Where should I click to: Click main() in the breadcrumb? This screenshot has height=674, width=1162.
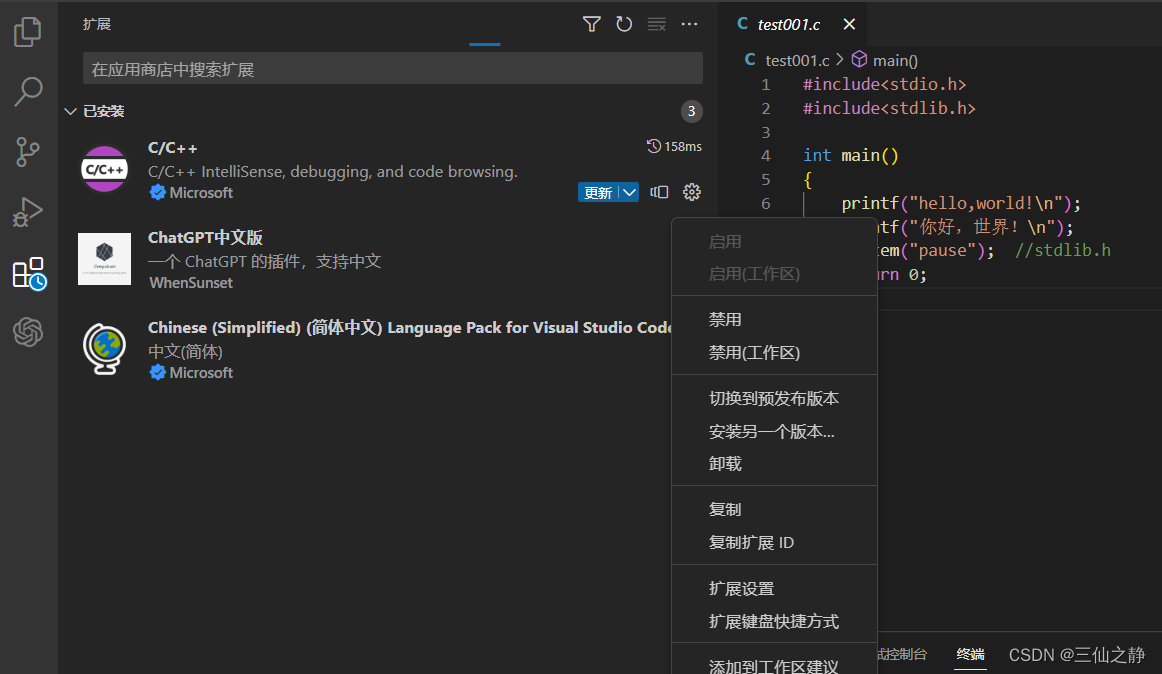point(895,61)
